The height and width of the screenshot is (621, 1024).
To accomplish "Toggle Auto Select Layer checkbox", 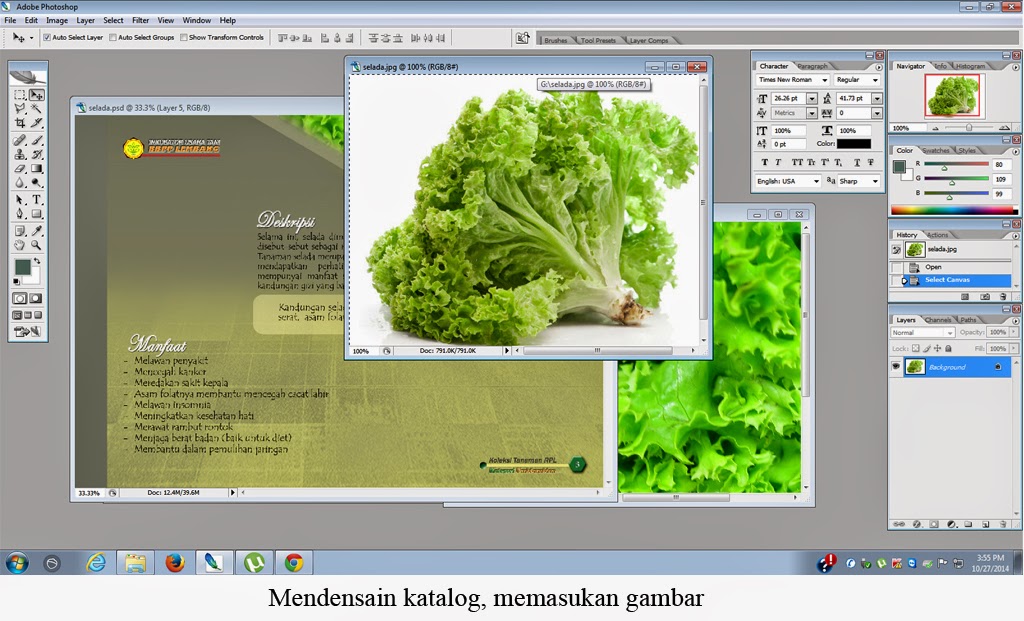I will 47,38.
